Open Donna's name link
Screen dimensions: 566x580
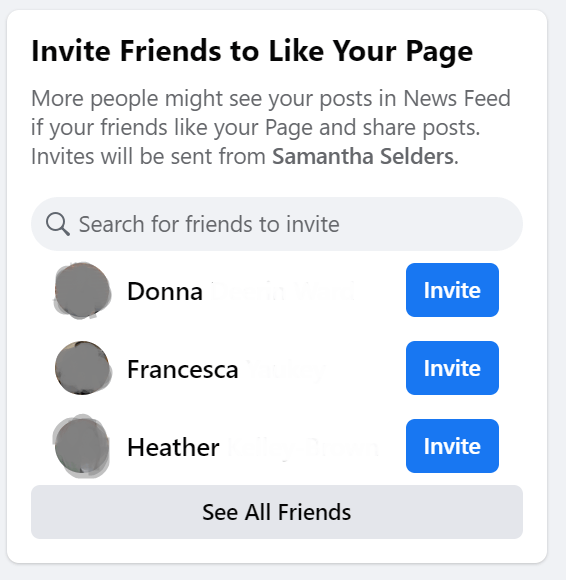click(241, 291)
